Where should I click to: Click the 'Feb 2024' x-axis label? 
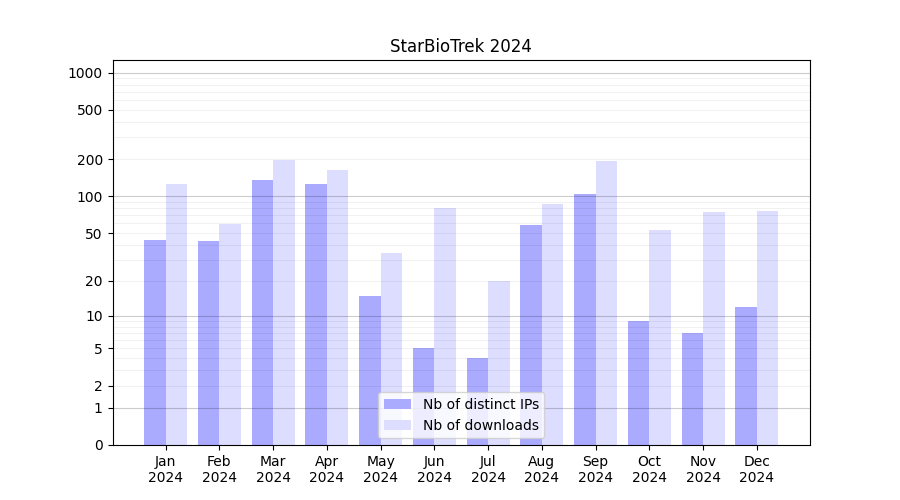[x=219, y=469]
